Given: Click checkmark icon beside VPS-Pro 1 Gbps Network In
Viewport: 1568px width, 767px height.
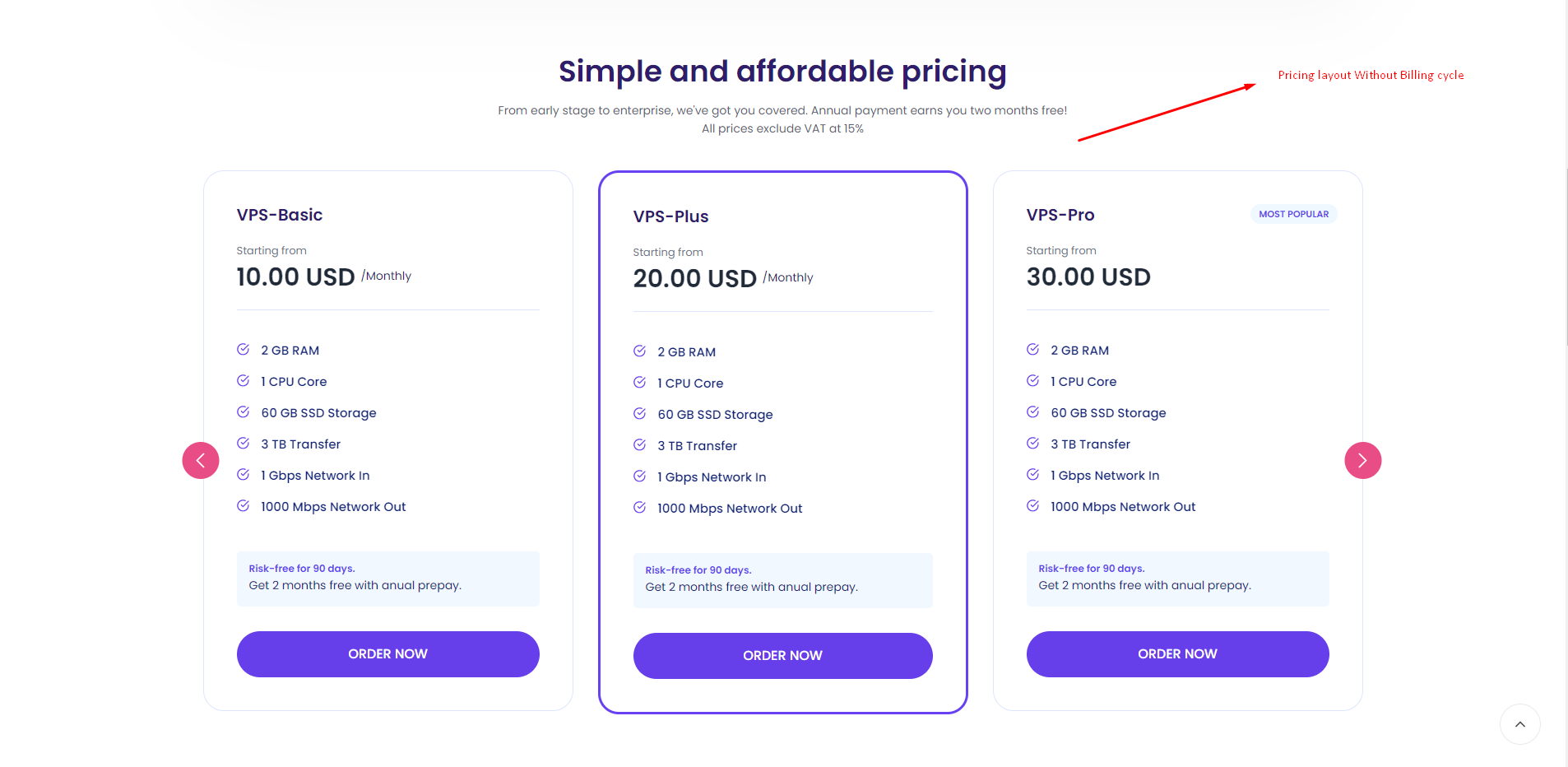Looking at the screenshot, I should point(1033,475).
